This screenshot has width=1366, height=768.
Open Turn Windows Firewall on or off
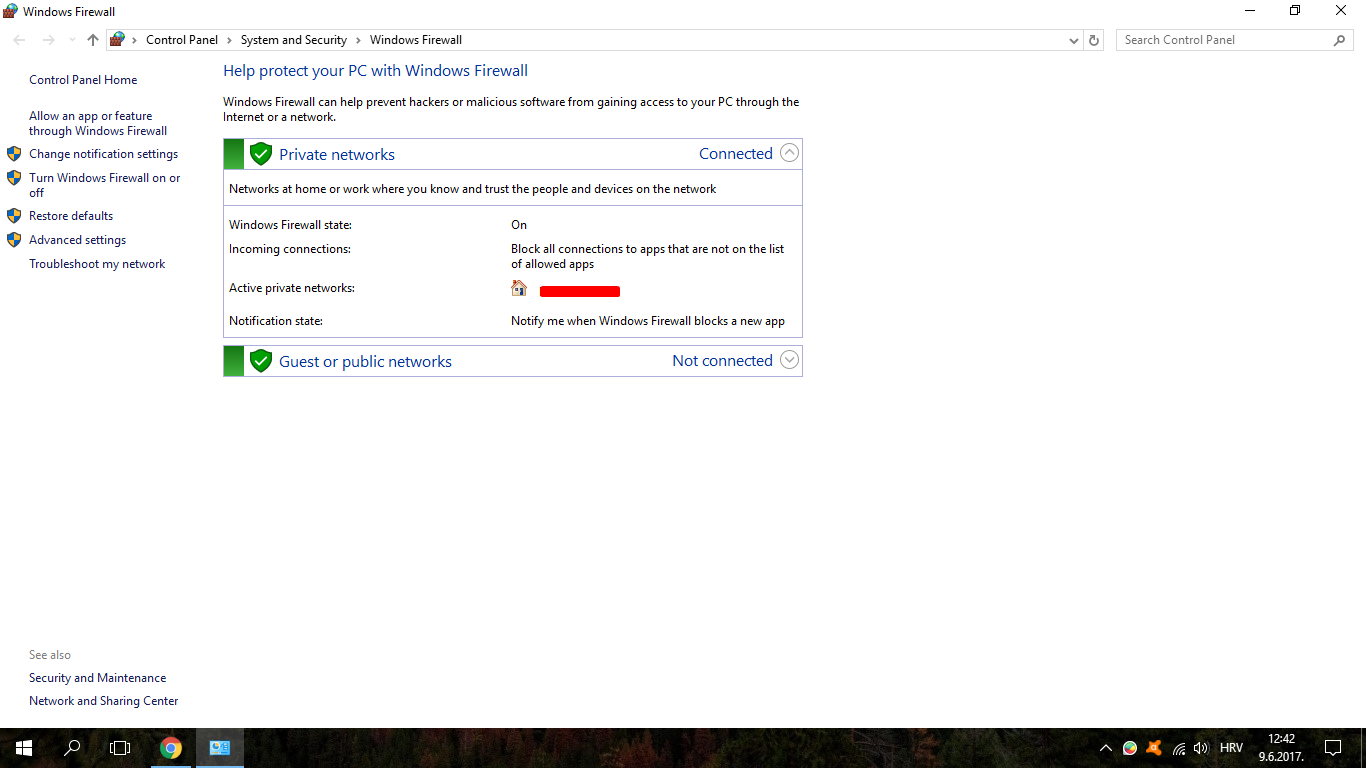105,185
